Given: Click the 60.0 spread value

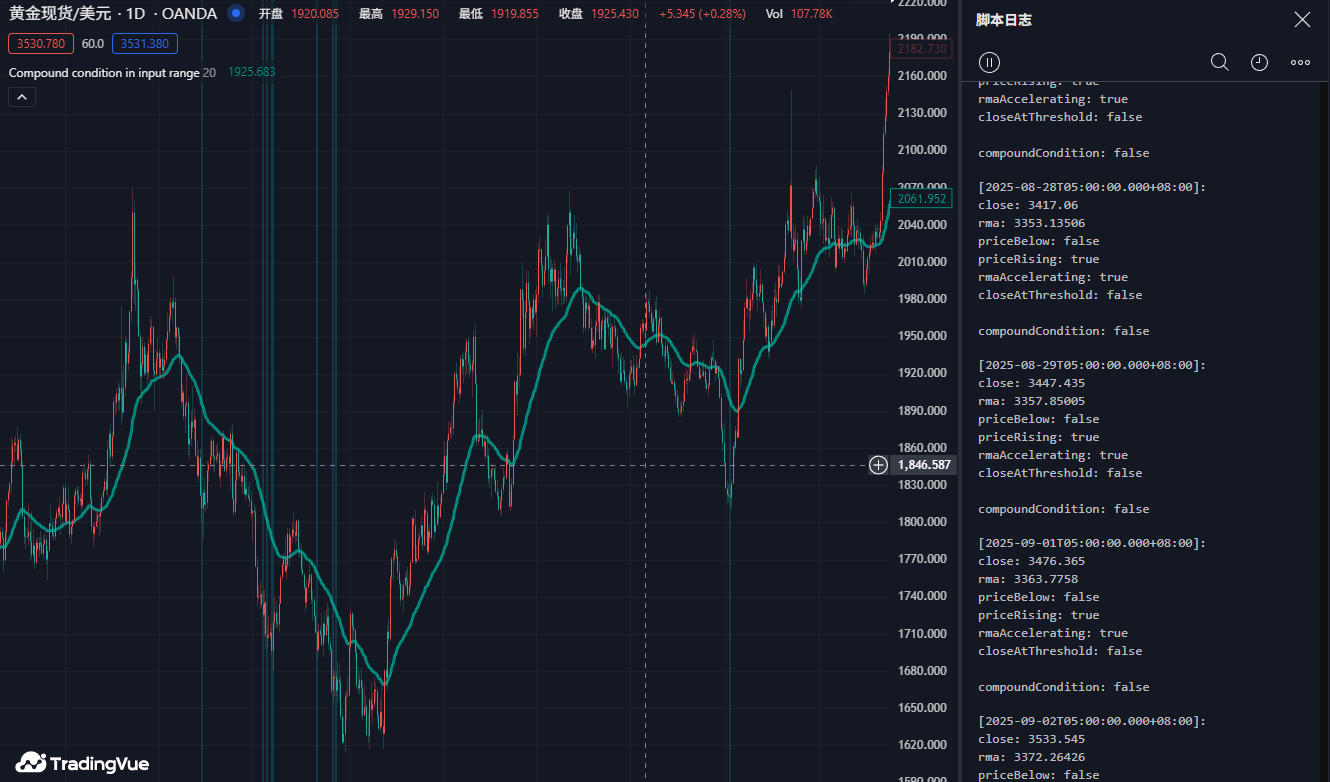Looking at the screenshot, I should click(x=93, y=44).
